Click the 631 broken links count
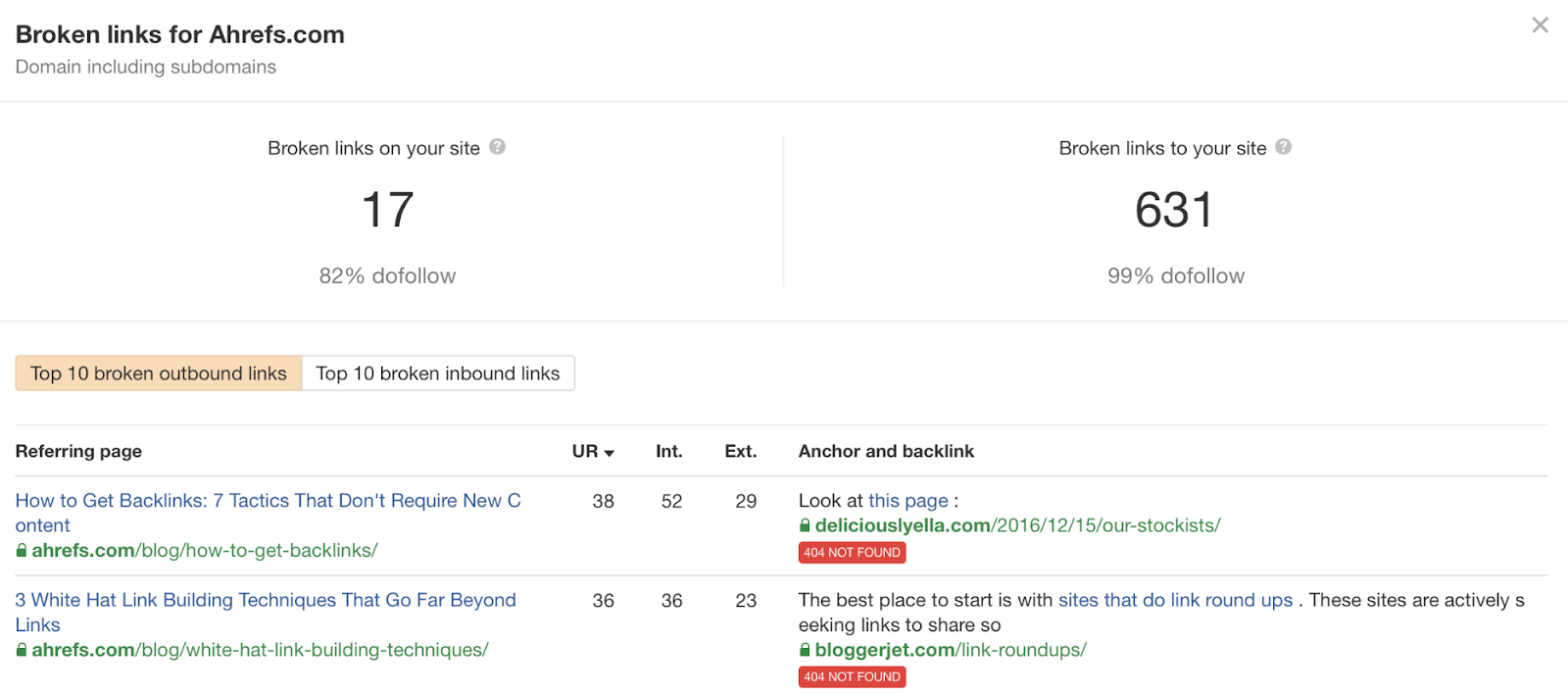1568x695 pixels. click(x=1174, y=210)
